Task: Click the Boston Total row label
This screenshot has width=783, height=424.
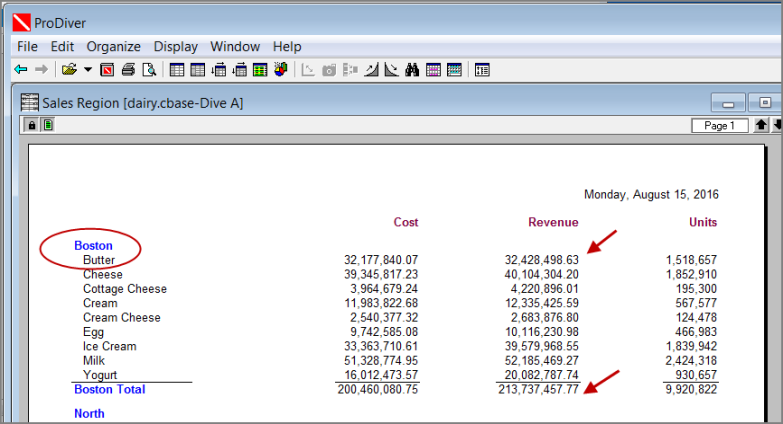Action: click(109, 390)
